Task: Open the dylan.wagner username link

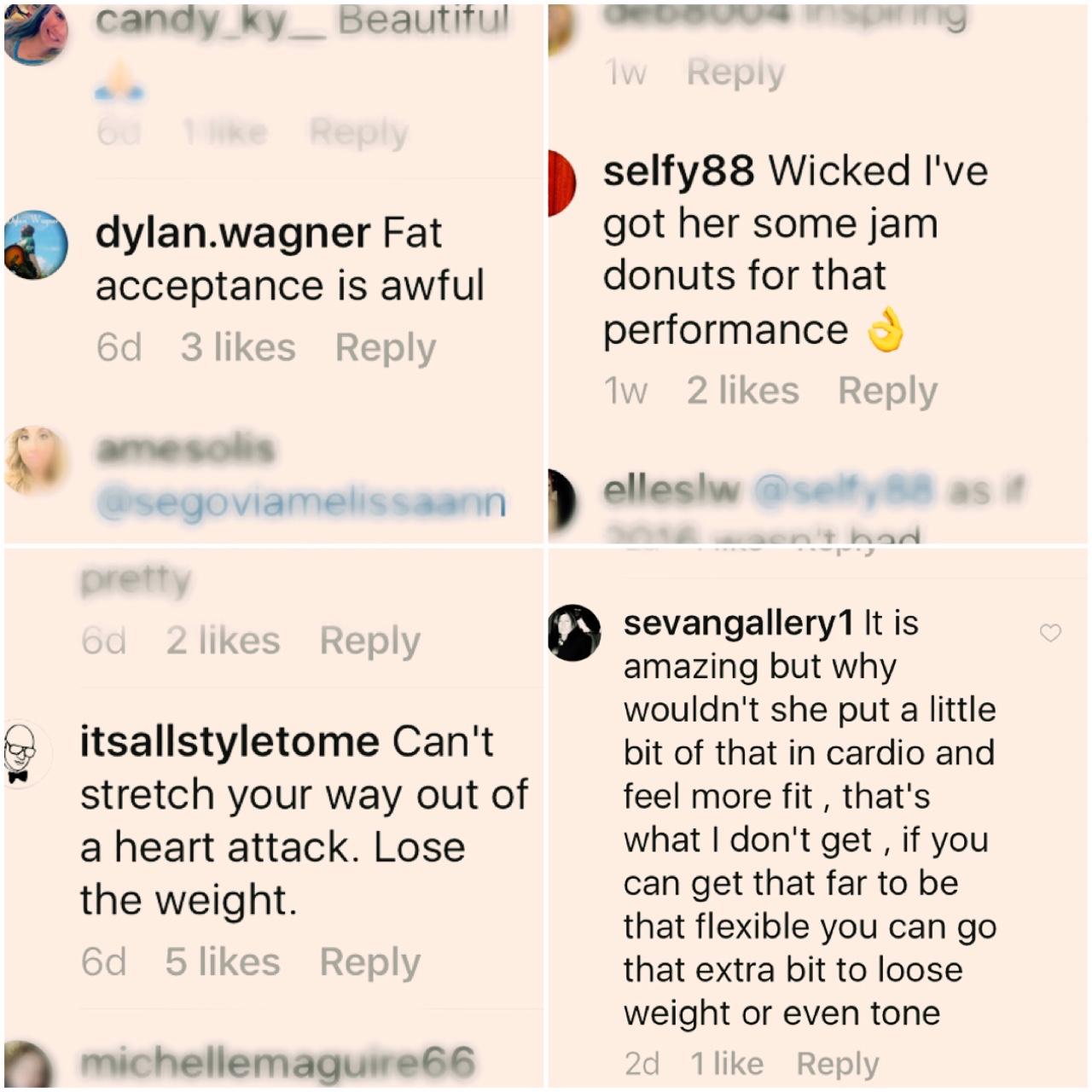Action: tap(233, 233)
